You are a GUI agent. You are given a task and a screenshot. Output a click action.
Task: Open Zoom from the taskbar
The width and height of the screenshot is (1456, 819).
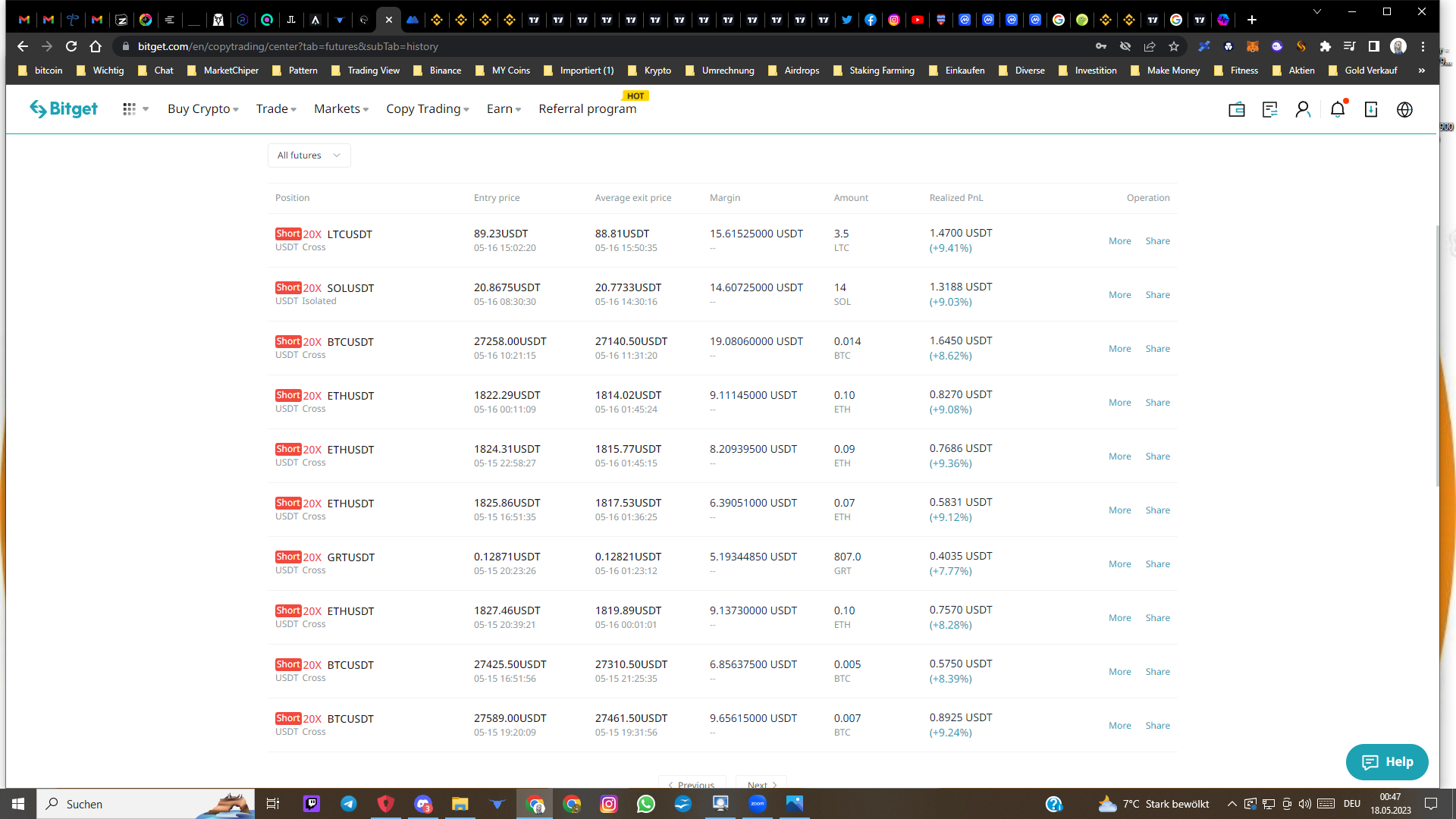click(x=758, y=804)
